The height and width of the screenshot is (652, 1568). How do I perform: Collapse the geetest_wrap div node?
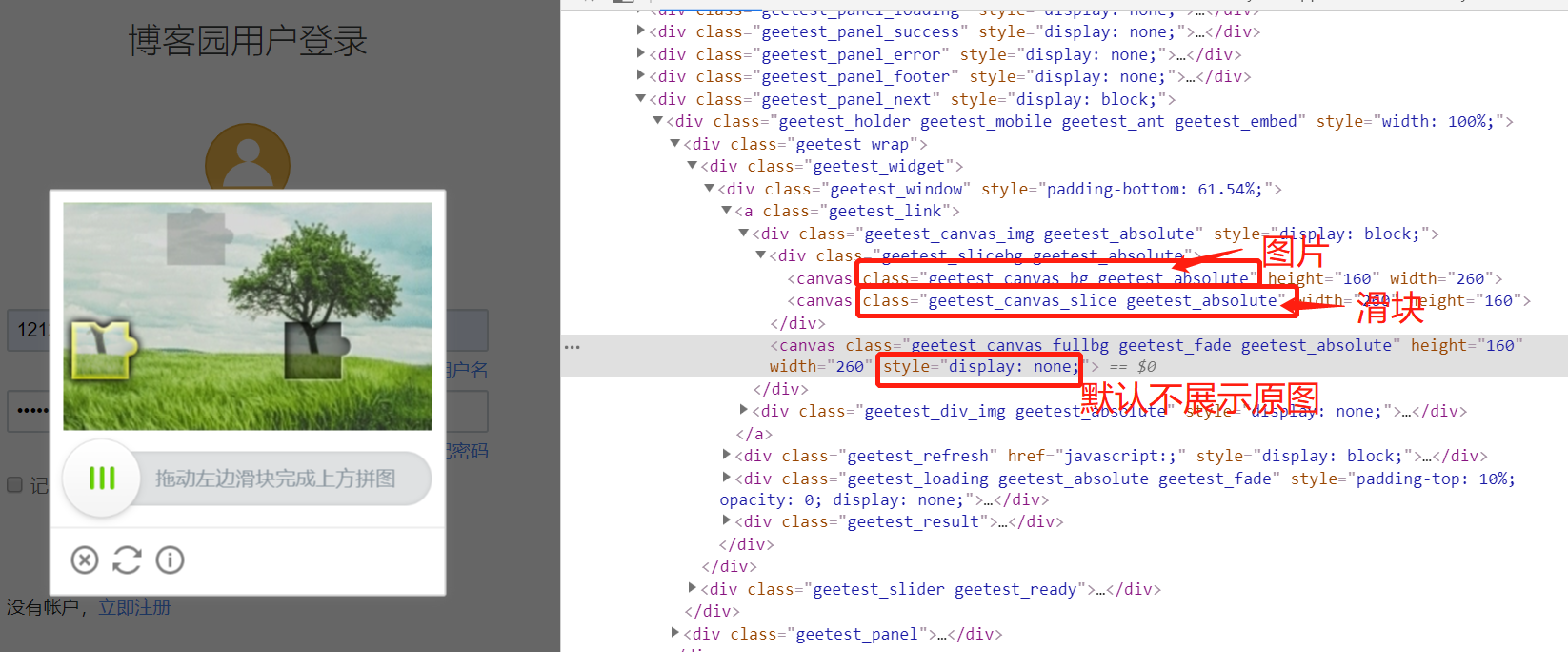point(675,142)
